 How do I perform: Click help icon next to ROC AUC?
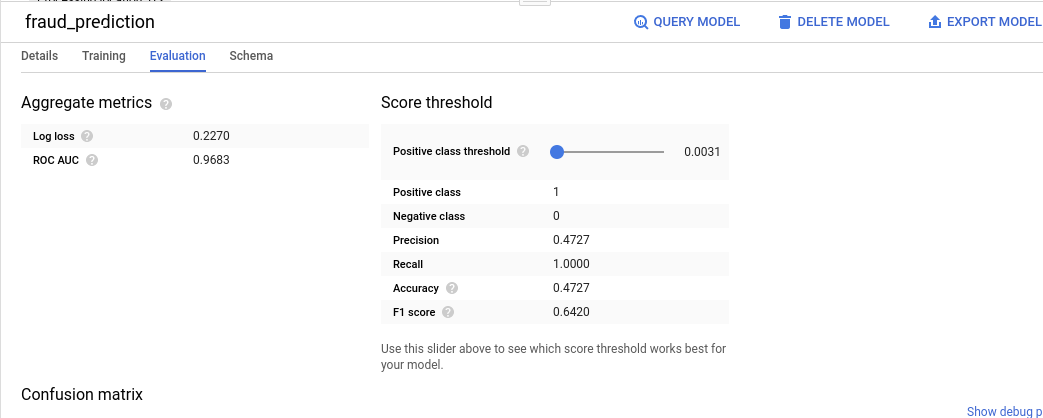[x=92, y=160]
